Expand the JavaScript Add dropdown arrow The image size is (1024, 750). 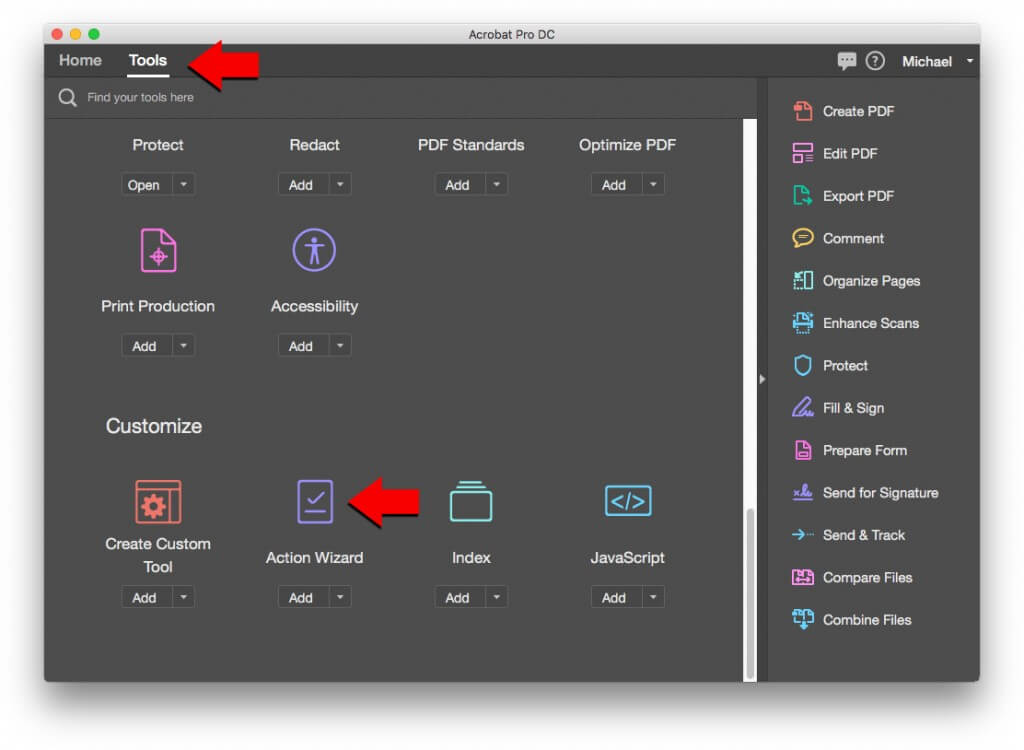653,597
